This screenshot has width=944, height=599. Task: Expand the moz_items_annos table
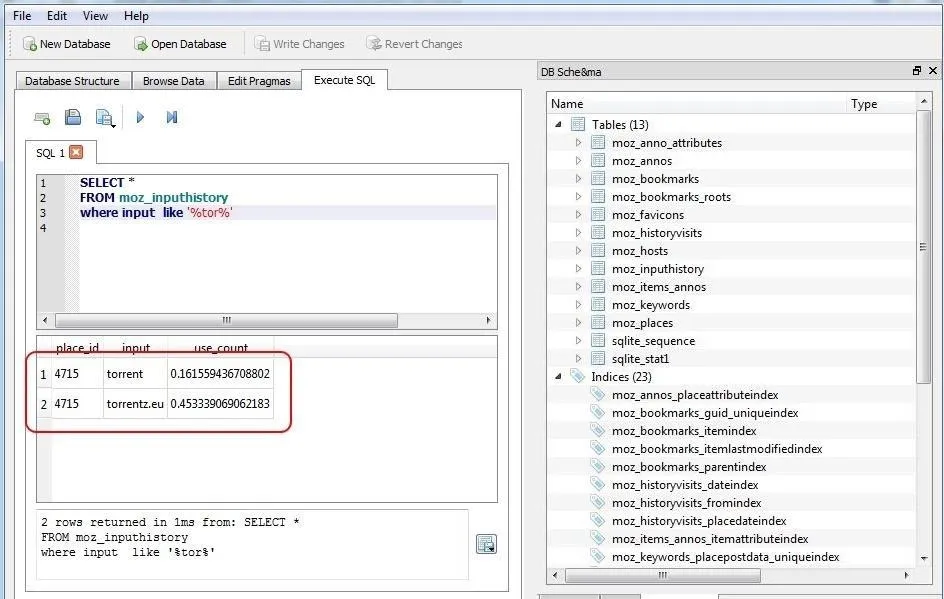(579, 287)
